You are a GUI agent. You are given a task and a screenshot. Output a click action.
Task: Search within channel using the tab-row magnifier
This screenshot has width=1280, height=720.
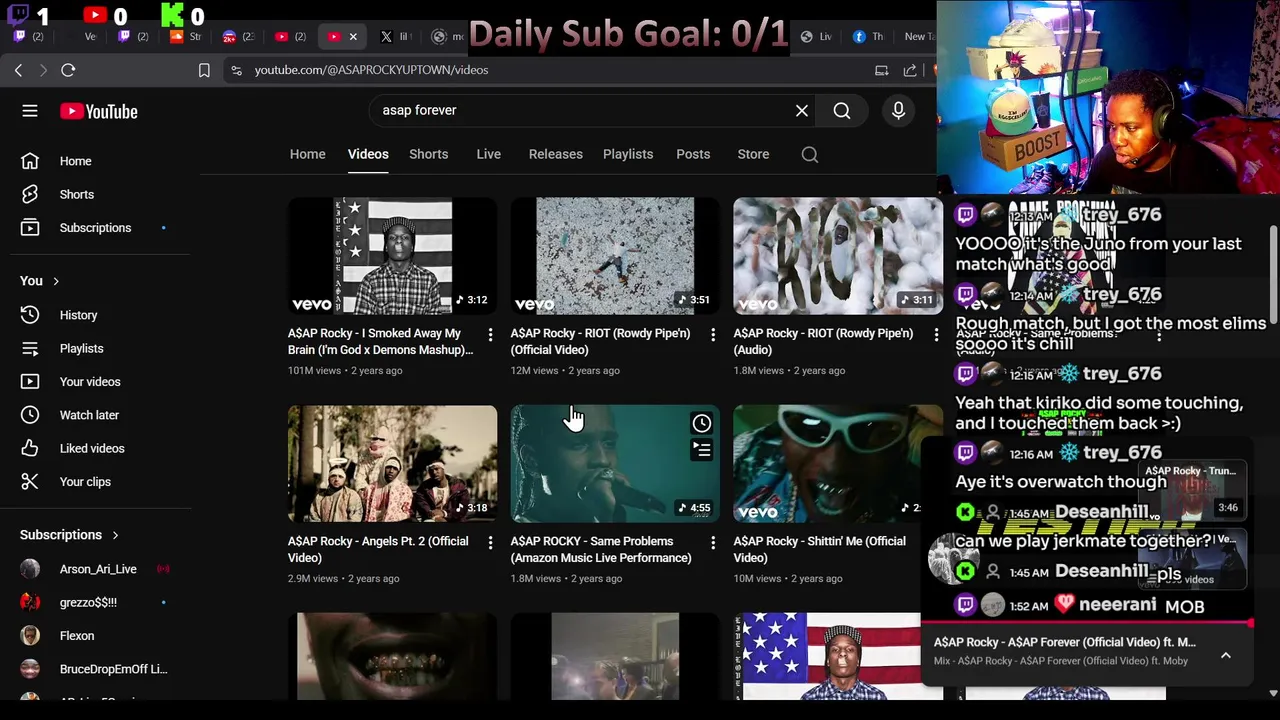click(810, 154)
